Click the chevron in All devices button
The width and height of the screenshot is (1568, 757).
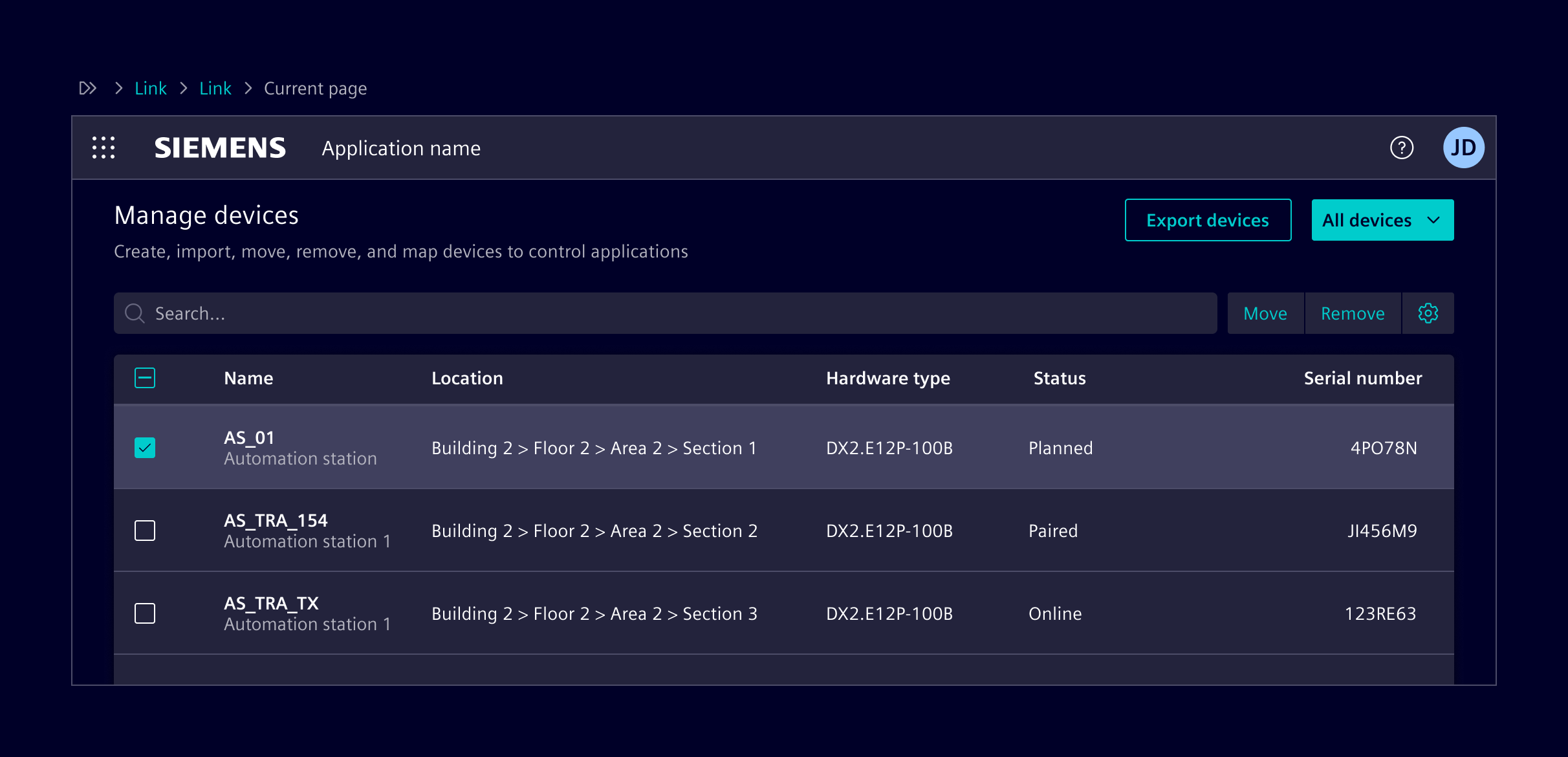[x=1433, y=220]
